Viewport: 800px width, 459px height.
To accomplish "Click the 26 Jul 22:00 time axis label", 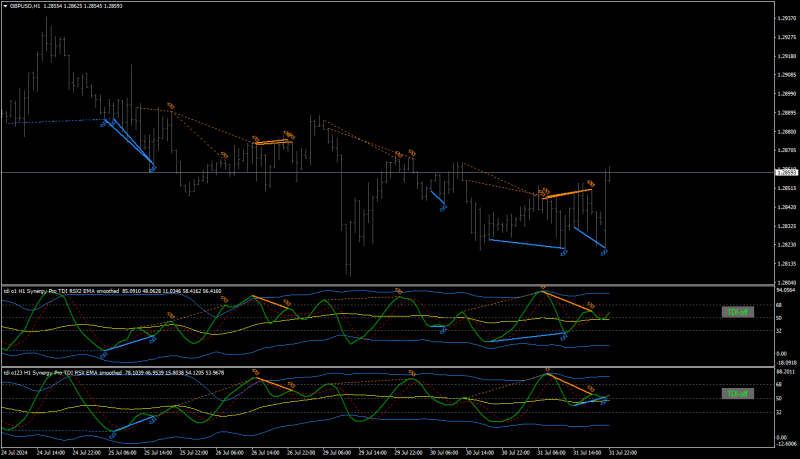I will tap(300, 452).
